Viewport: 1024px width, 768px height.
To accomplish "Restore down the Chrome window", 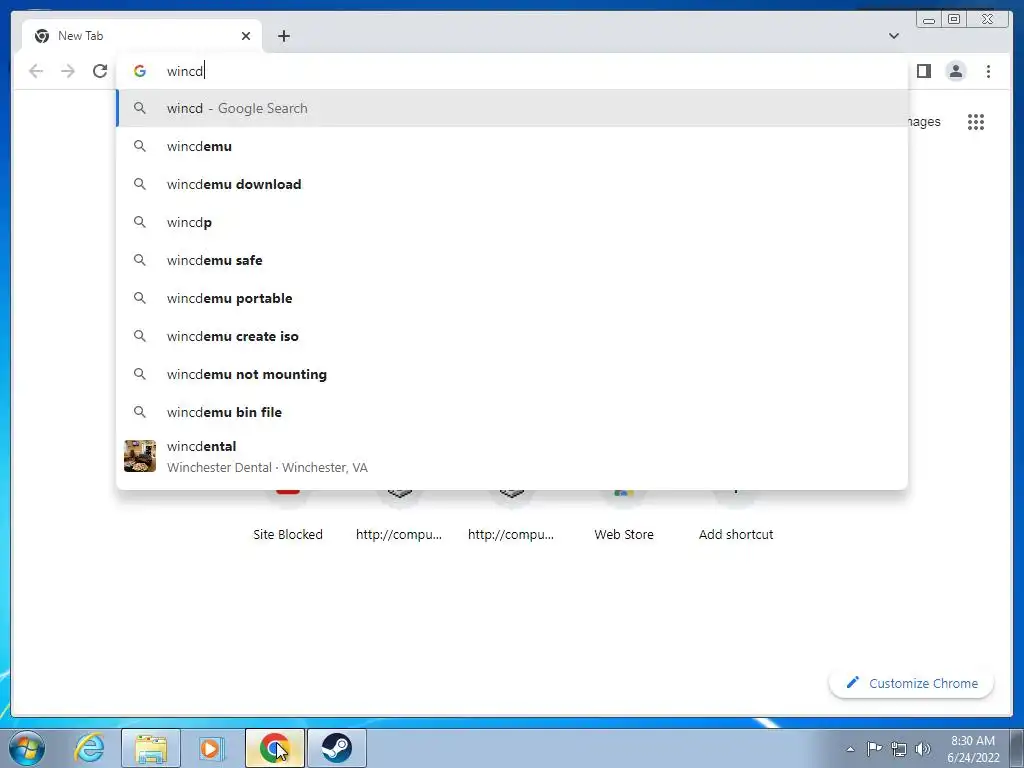I will pyautogui.click(x=953, y=20).
